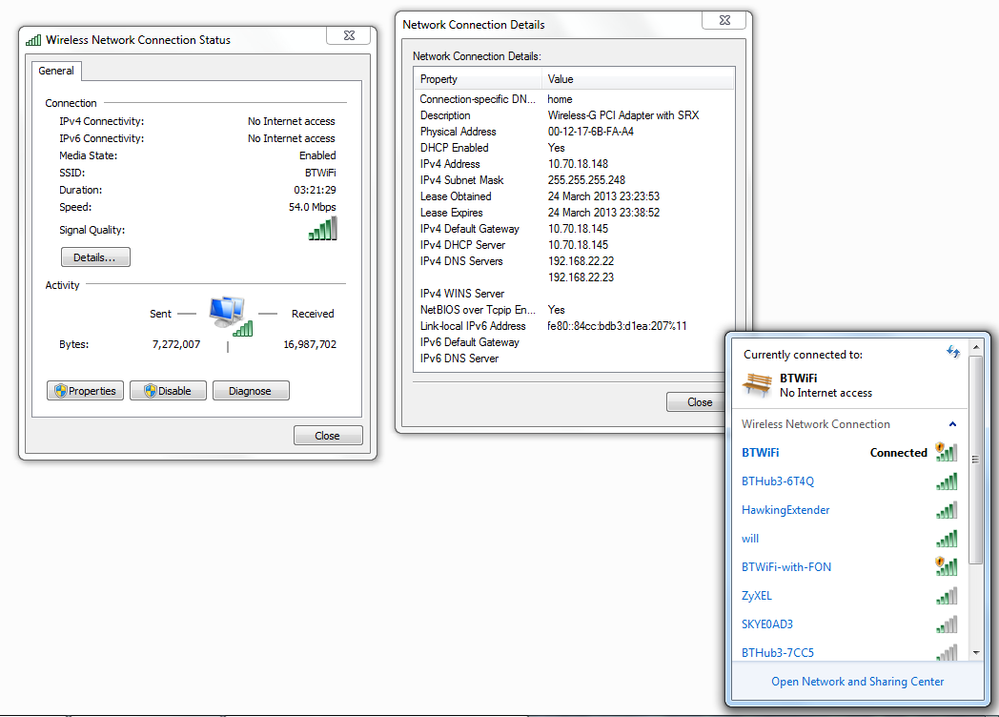Viewport: 999px width, 717px height.
Task: Select the BTHub3-6T4Q network
Action: pyautogui.click(x=849, y=481)
